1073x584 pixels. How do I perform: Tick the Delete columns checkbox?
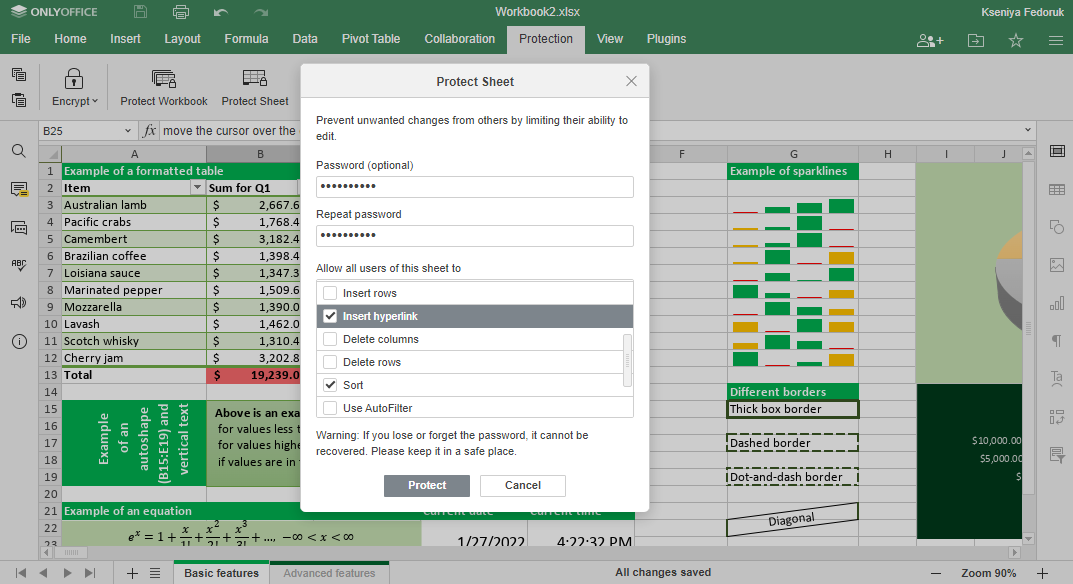(x=330, y=339)
